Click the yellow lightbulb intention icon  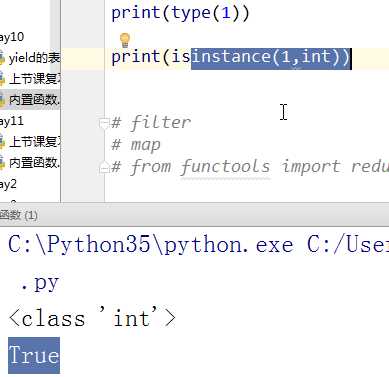125,40
